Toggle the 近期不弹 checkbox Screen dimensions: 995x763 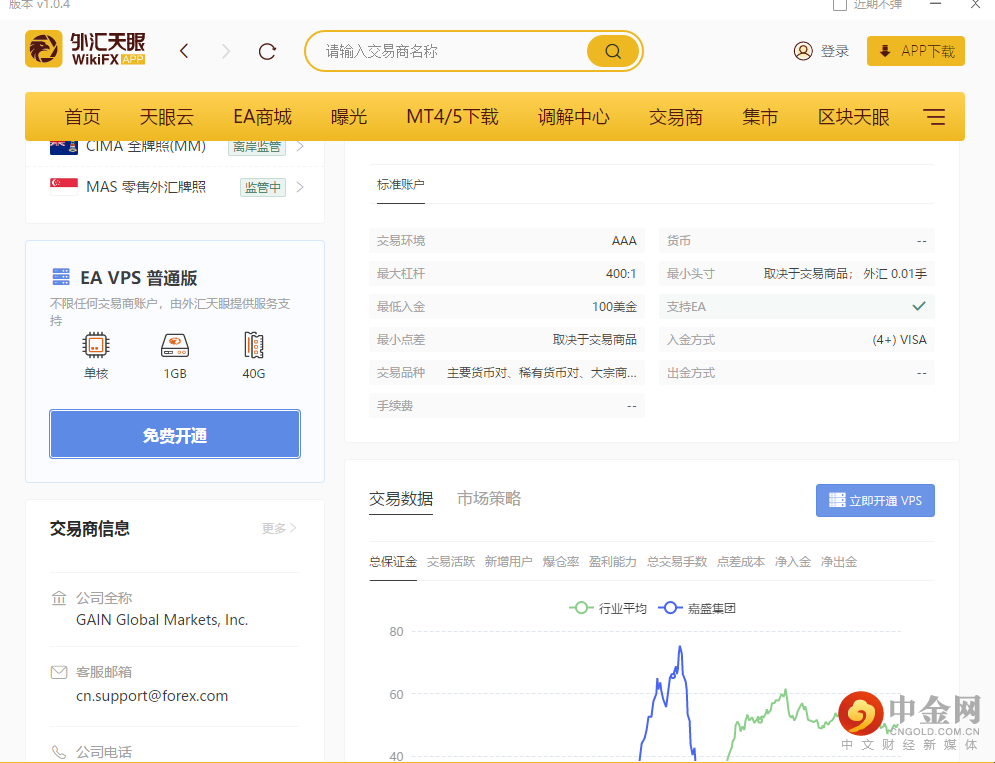pyautogui.click(x=838, y=6)
